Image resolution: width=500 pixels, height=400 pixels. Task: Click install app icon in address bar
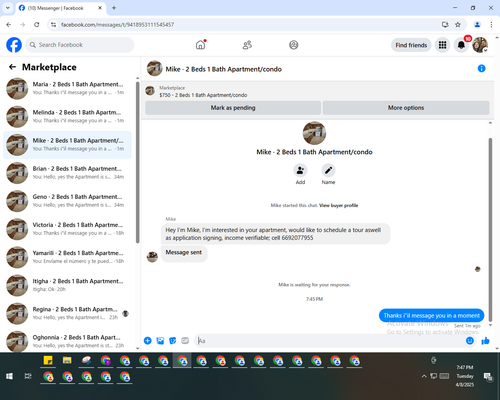point(445,24)
